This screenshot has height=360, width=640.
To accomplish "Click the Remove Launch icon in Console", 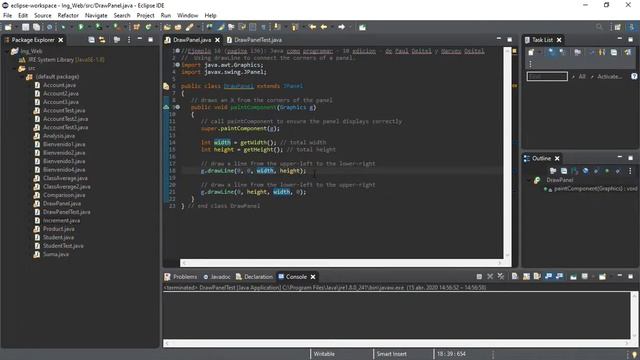I will tap(490, 277).
